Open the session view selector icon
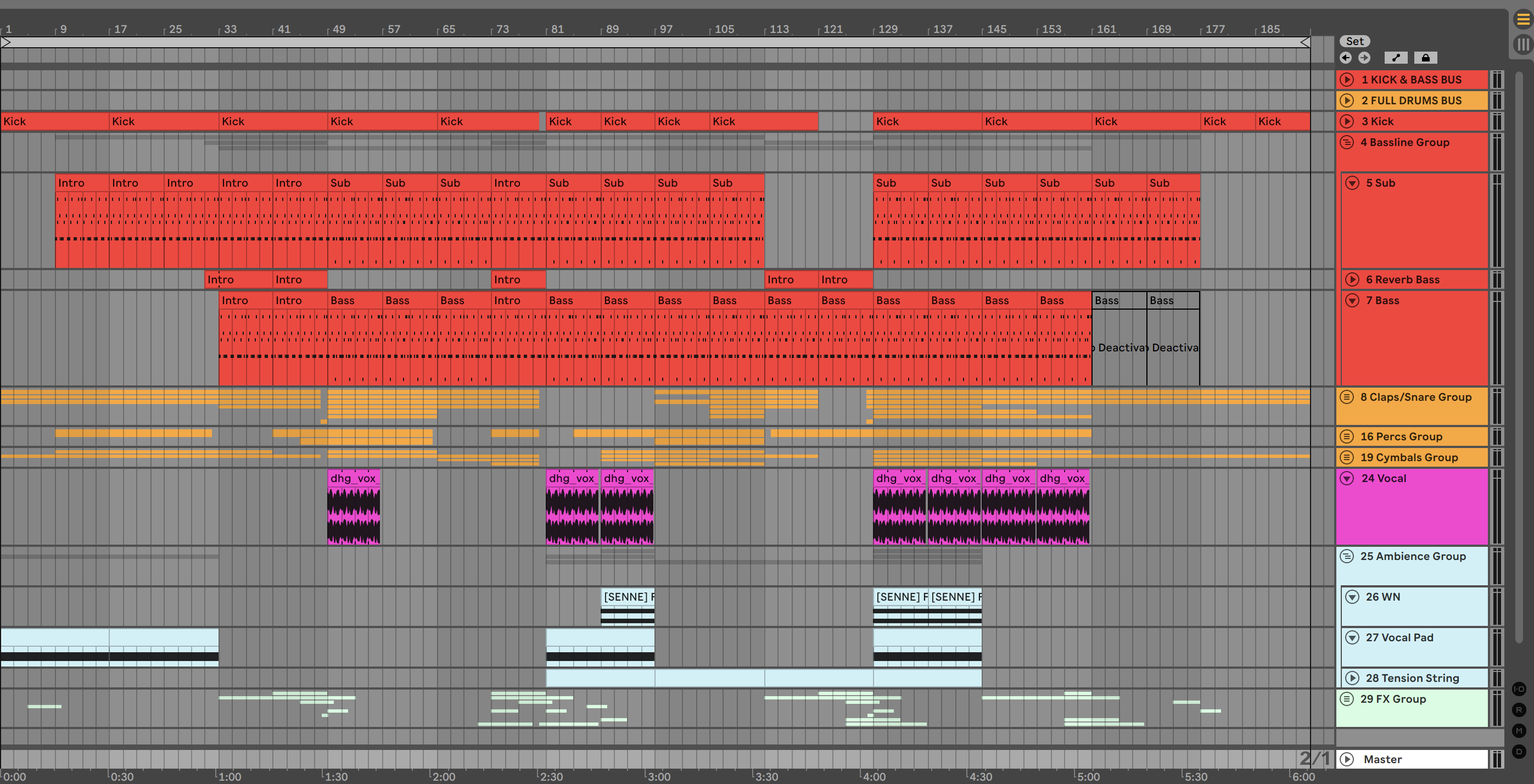Screen dimensions: 1534x784 (x=1522, y=44)
